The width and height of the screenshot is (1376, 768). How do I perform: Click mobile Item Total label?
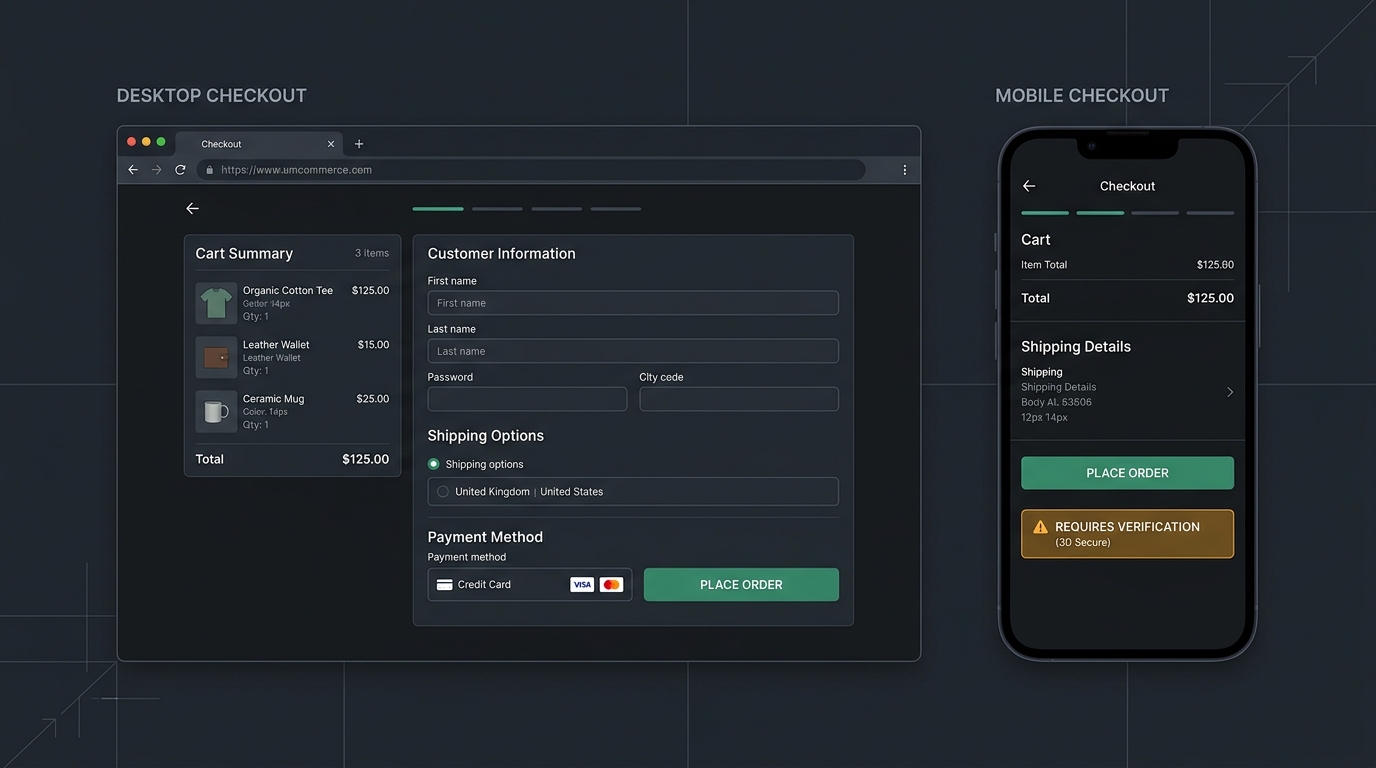coord(1044,265)
